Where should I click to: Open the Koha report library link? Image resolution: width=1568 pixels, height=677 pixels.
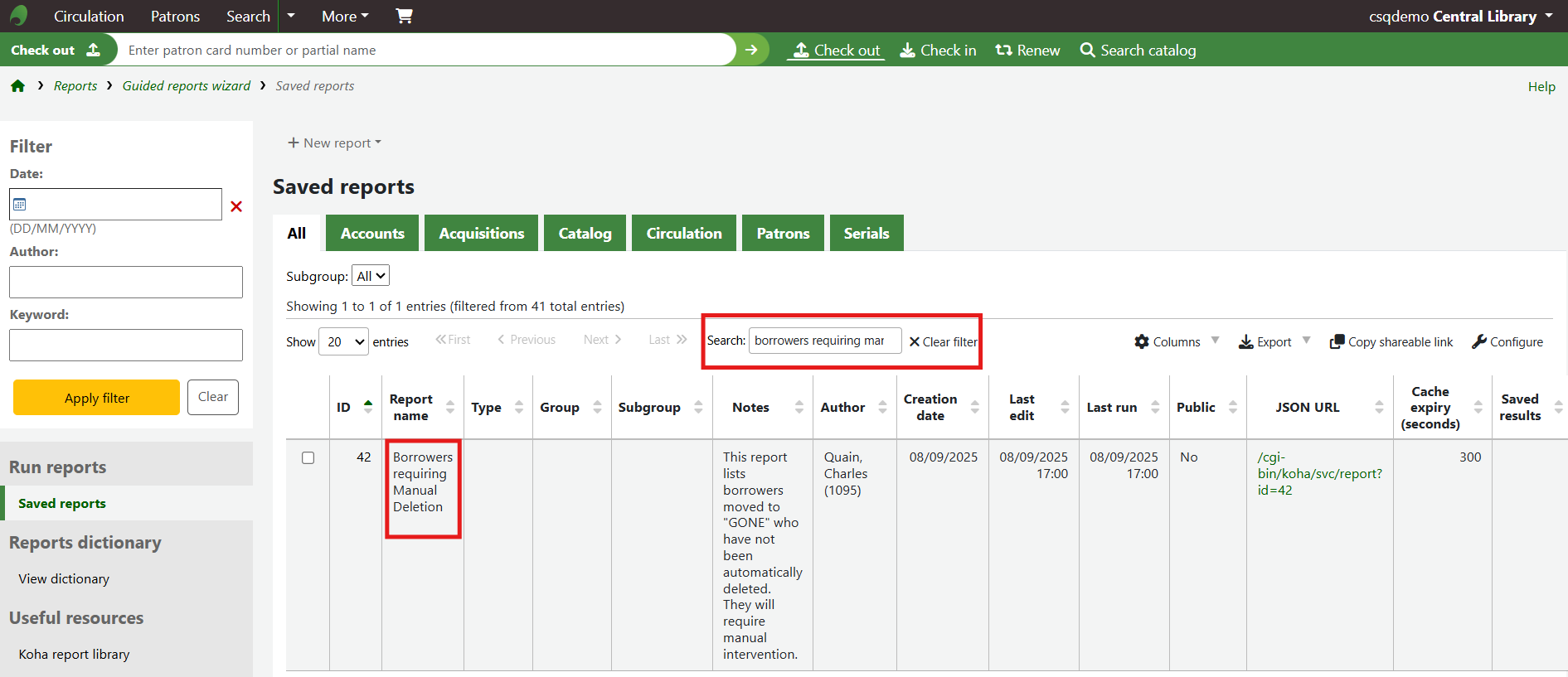click(74, 654)
